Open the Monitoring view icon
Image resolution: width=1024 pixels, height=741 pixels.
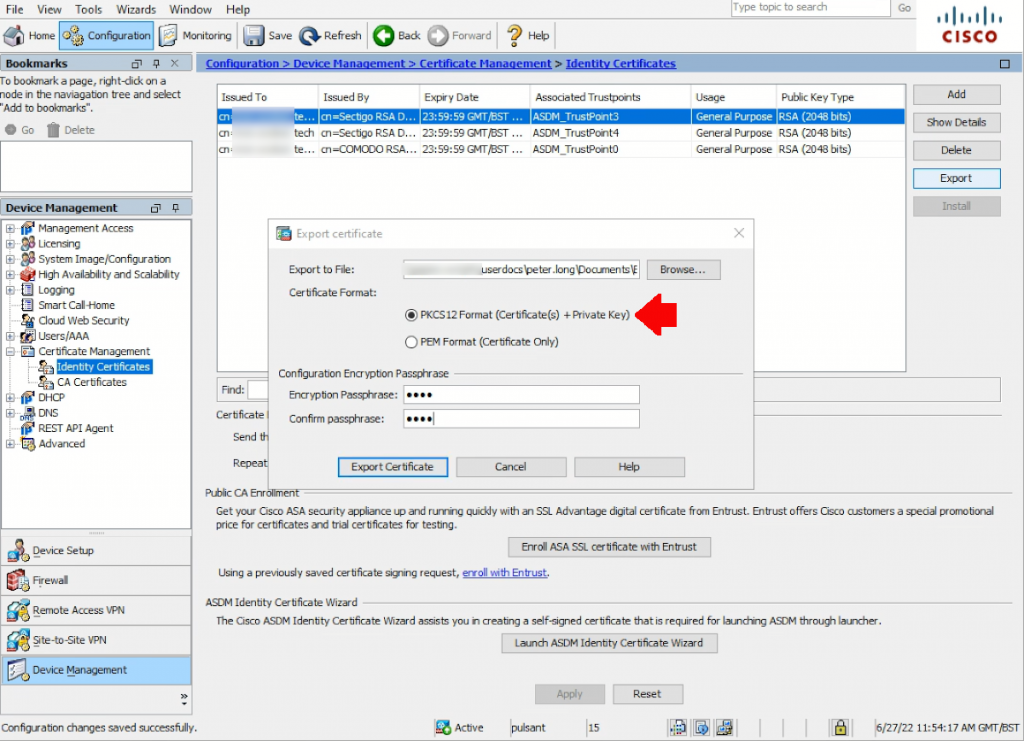[168, 35]
